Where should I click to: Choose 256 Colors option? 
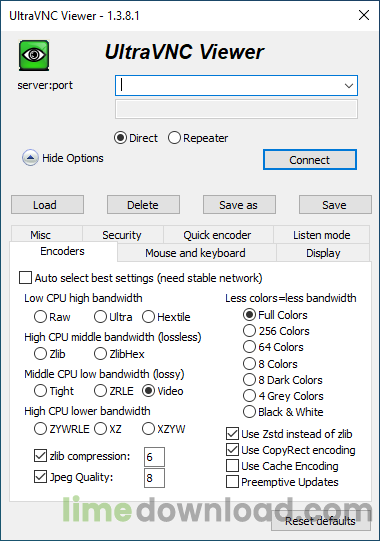[x=249, y=331]
